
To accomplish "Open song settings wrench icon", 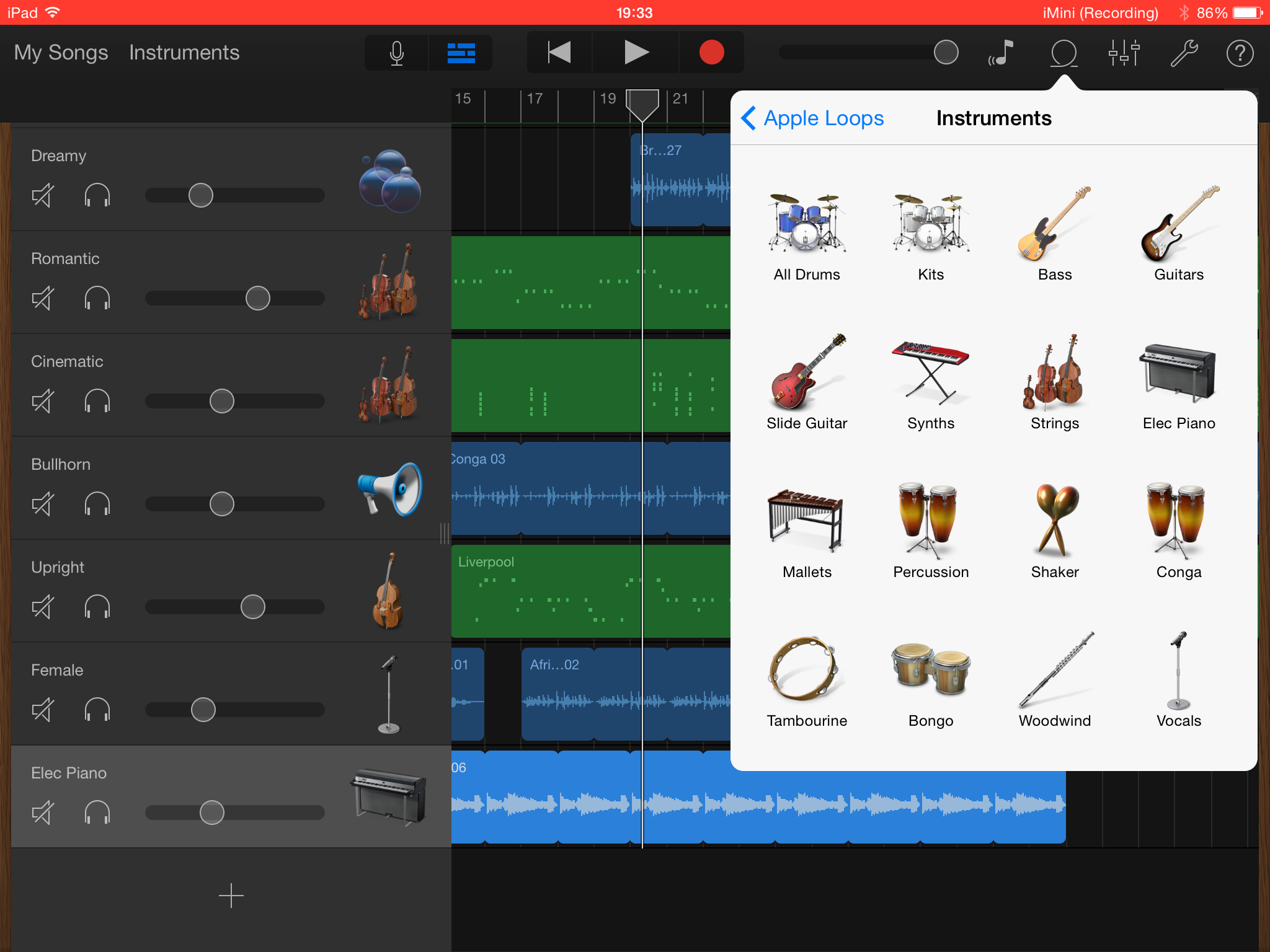I will tap(1183, 53).
